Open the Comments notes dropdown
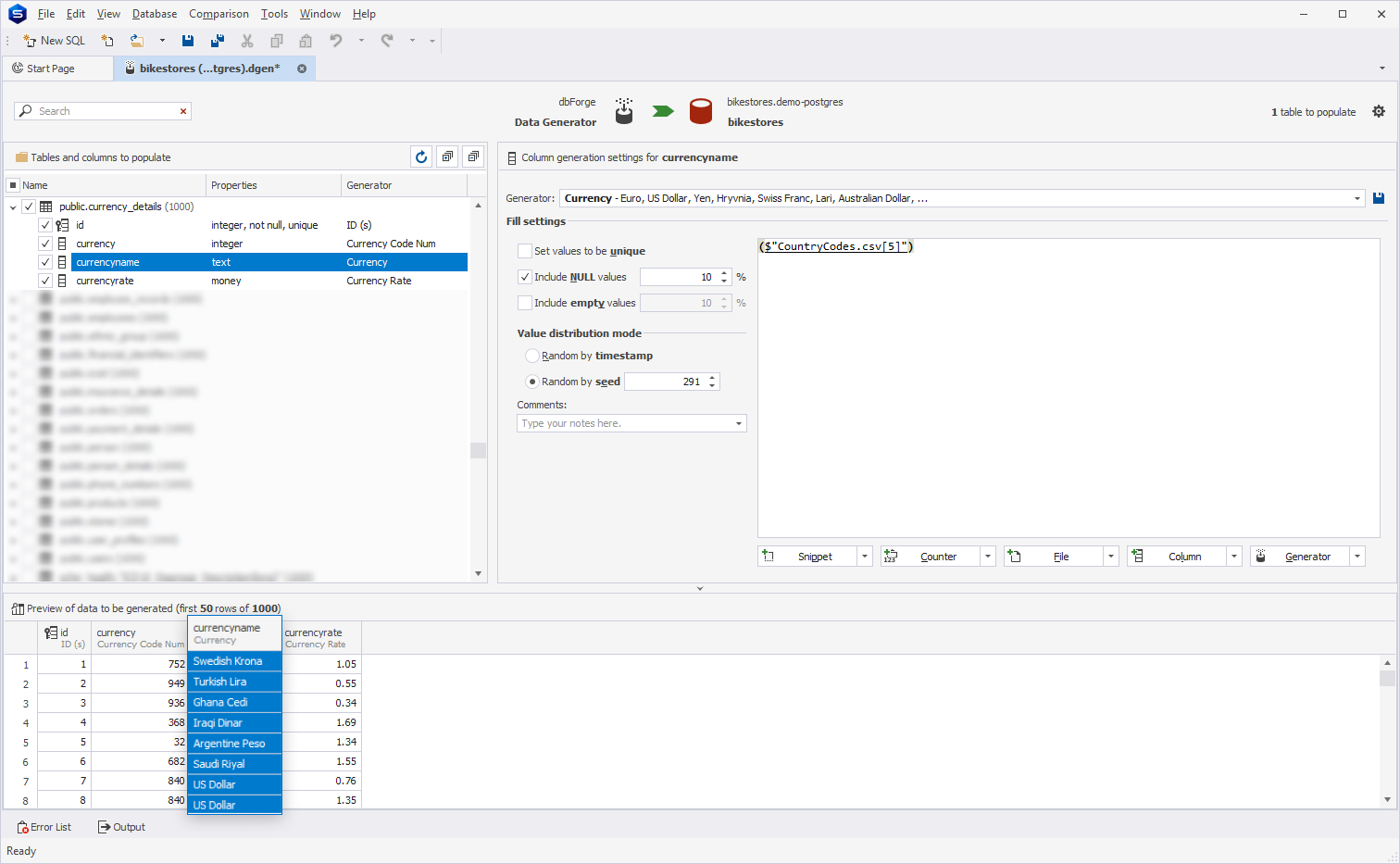This screenshot has width=1400, height=864. coord(739,423)
